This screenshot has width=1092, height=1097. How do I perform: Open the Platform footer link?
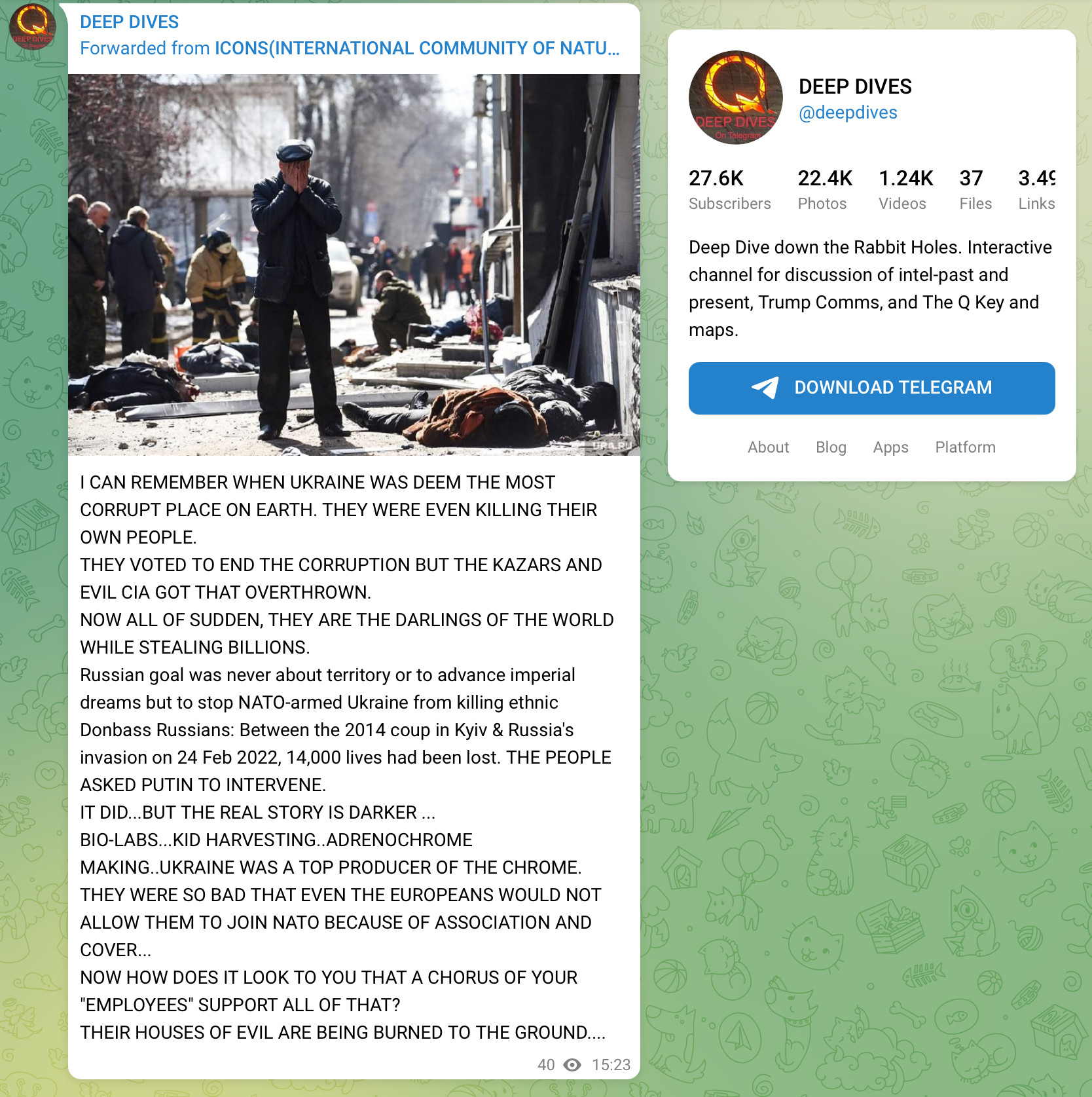(x=965, y=447)
